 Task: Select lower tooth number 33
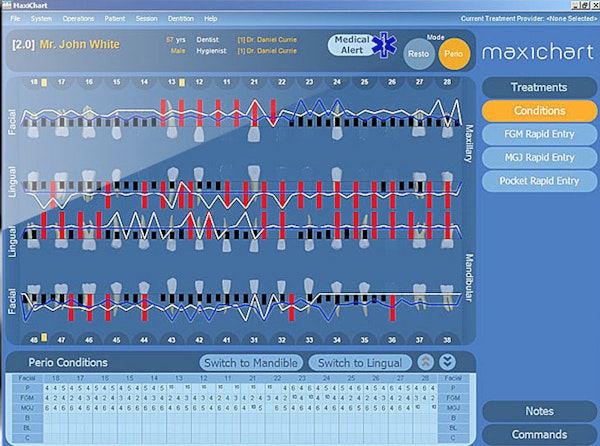[309, 340]
